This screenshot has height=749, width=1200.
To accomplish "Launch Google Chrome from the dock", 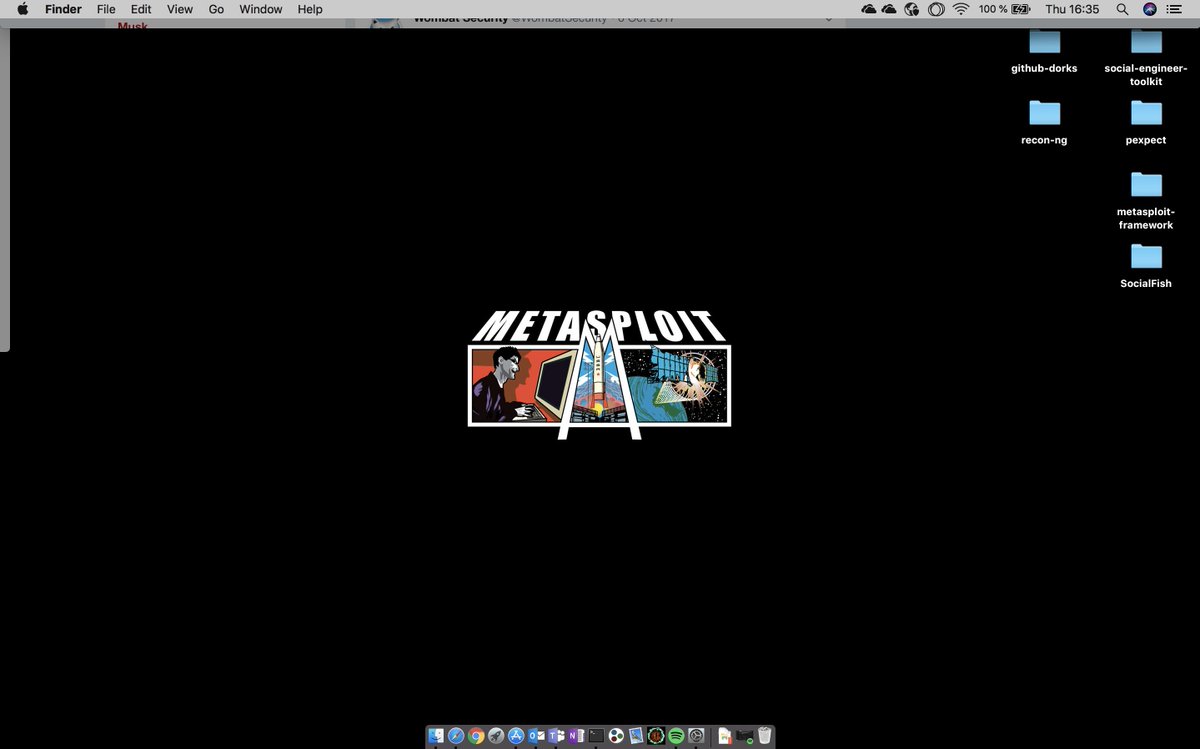I will click(x=476, y=736).
